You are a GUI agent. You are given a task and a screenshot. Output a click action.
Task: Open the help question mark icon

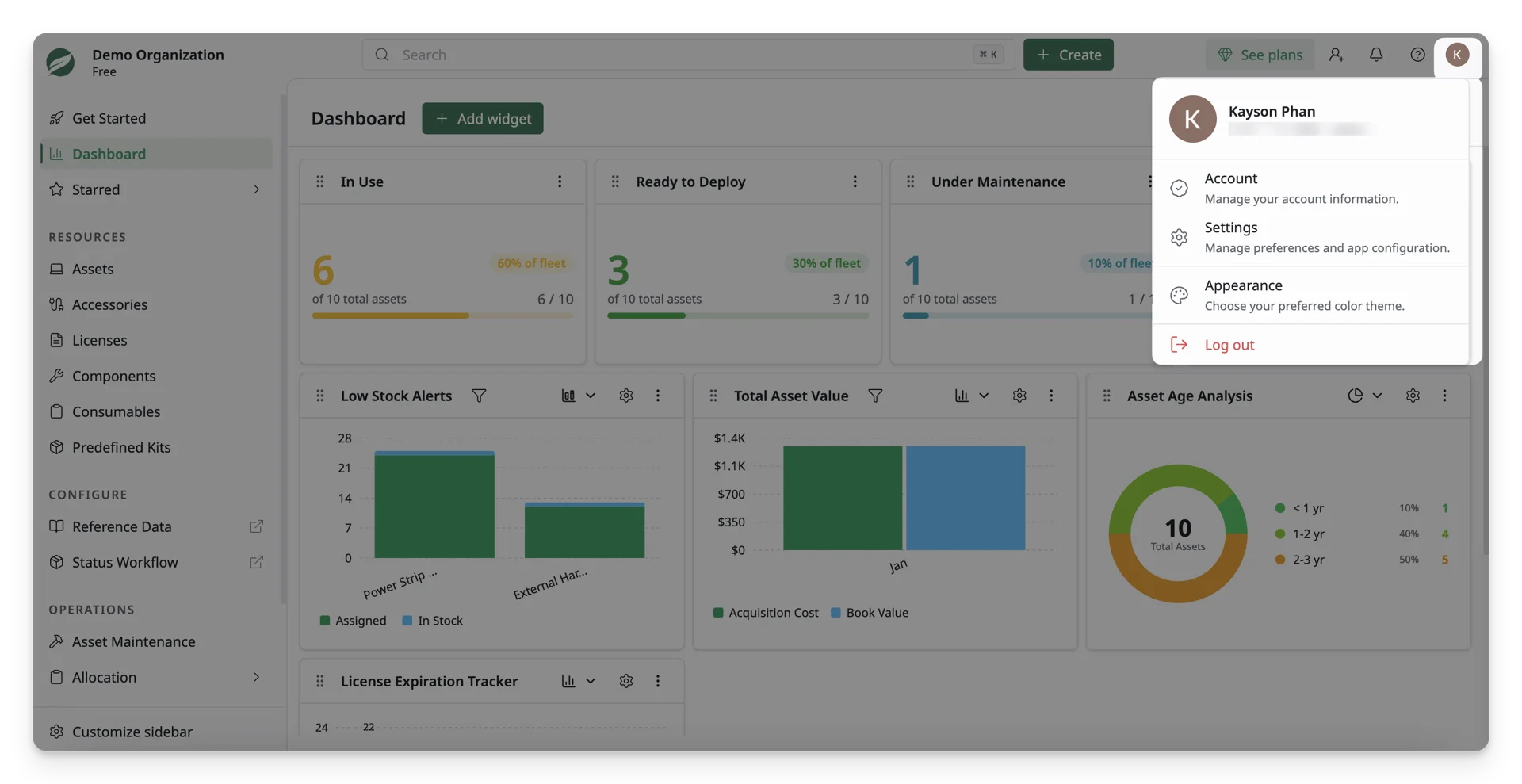point(1417,55)
